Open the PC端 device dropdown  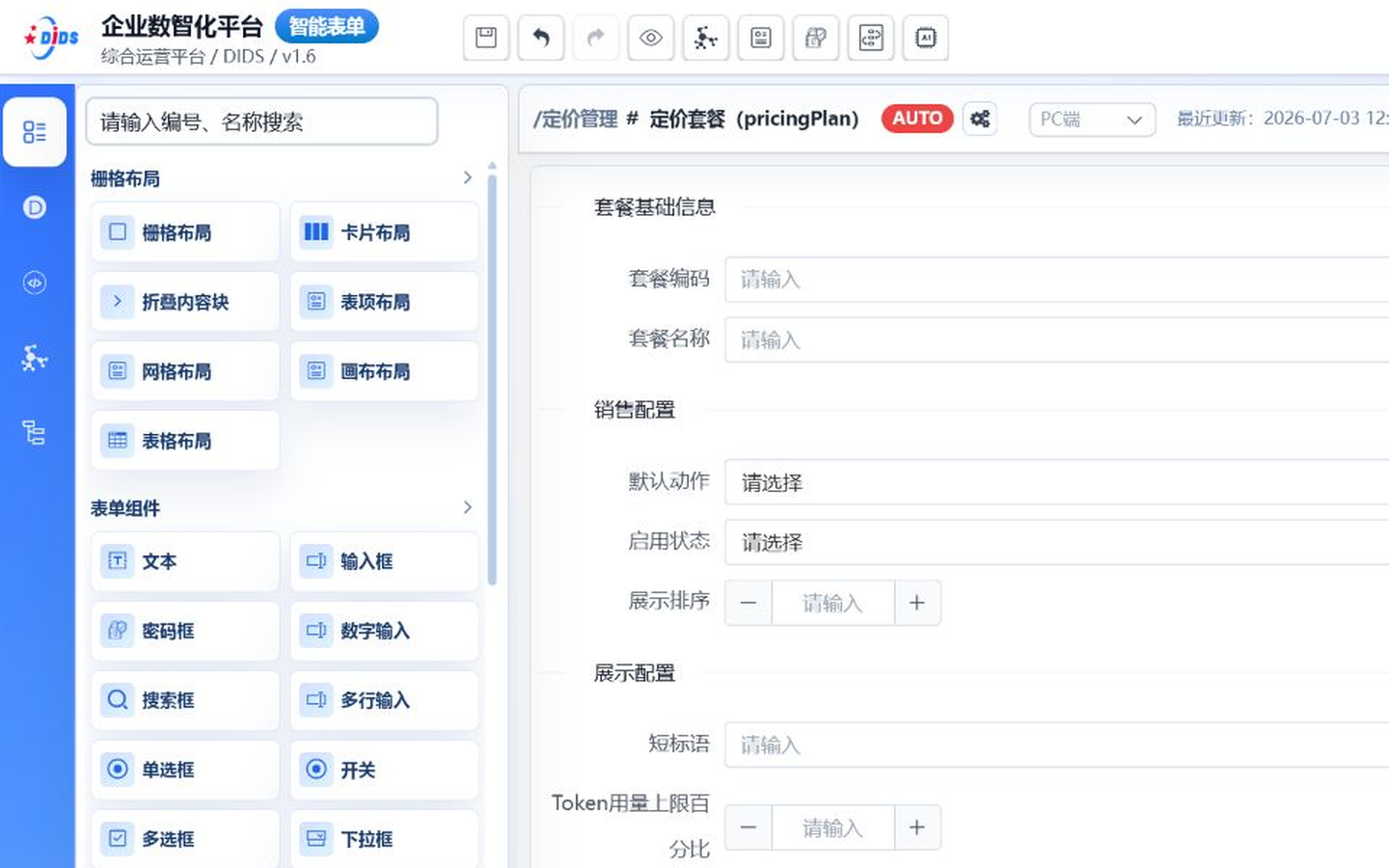point(1092,120)
